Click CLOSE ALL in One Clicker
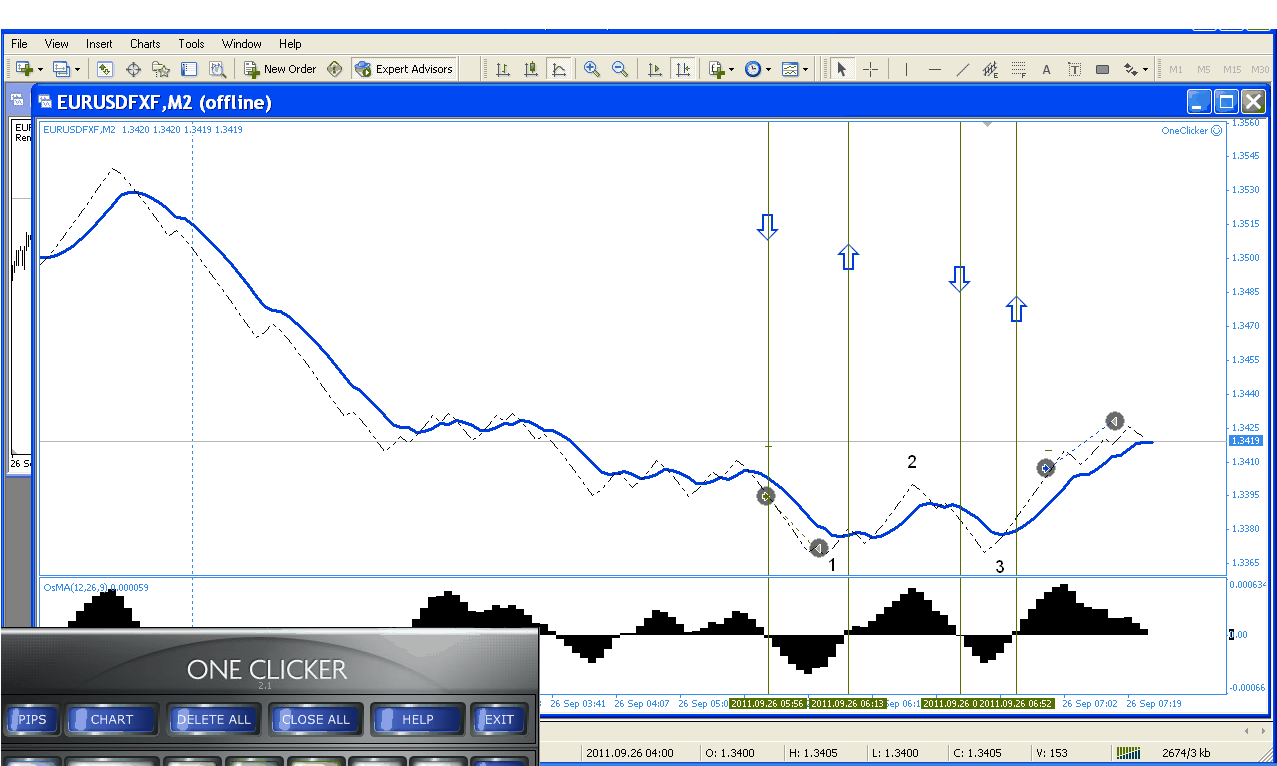 pos(315,719)
